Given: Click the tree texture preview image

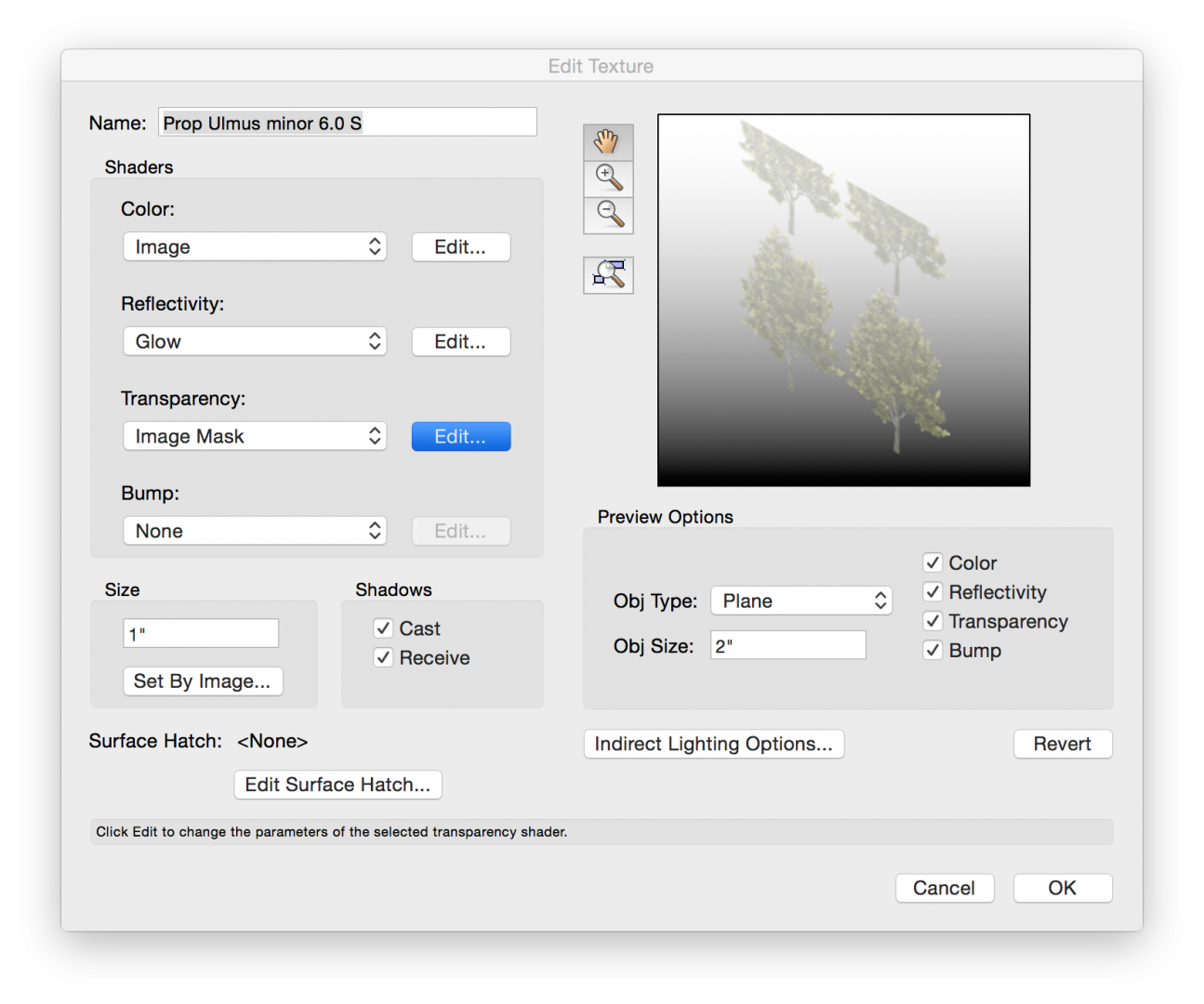Looking at the screenshot, I should pyautogui.click(x=843, y=300).
